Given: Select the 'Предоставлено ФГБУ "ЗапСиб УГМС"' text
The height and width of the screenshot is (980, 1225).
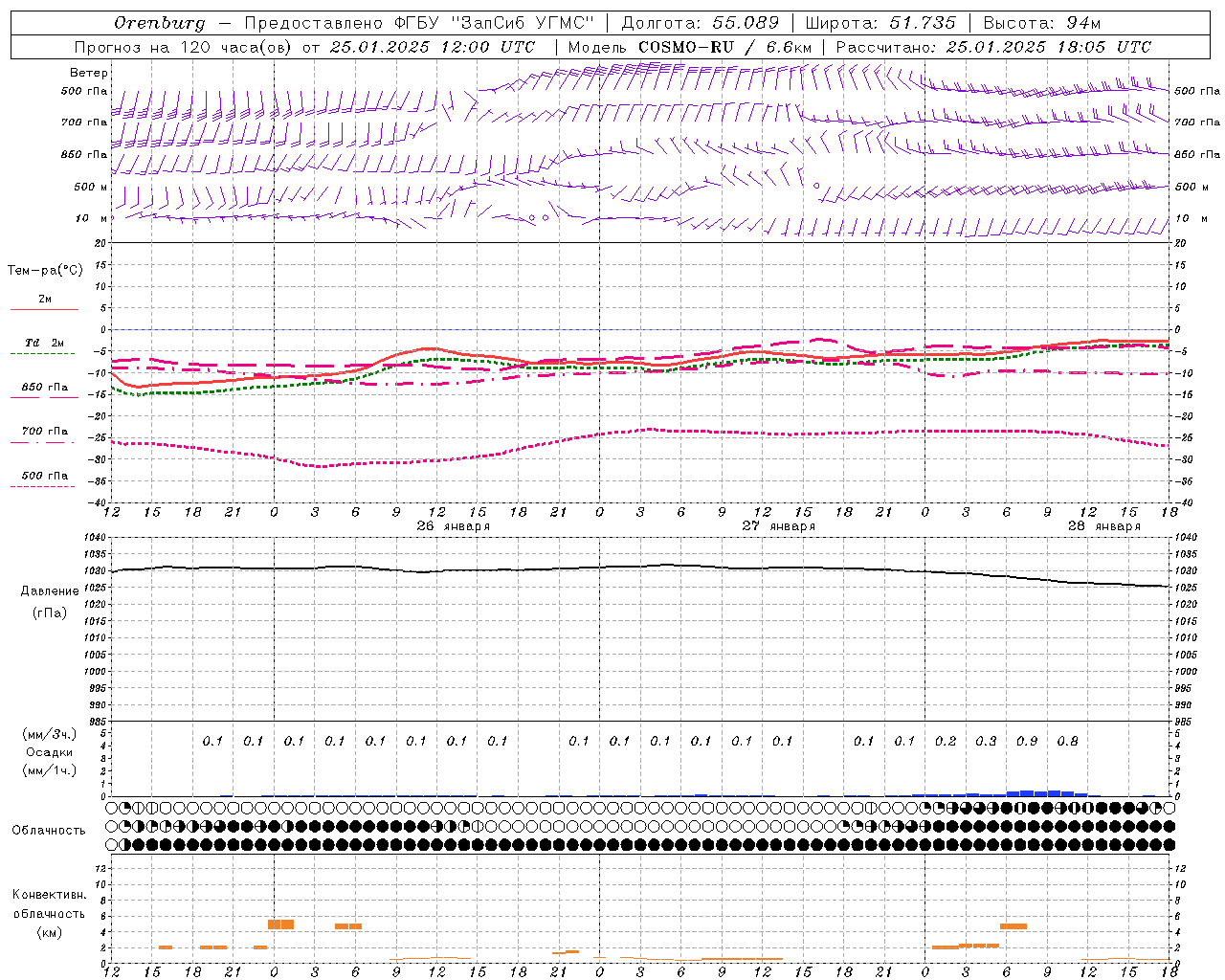Looking at the screenshot, I should pyautogui.click(x=418, y=23).
